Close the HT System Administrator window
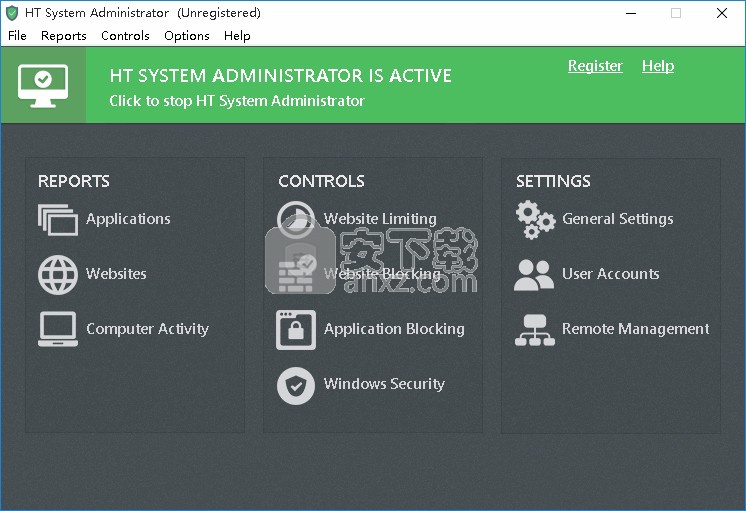This screenshot has width=746, height=511. [x=721, y=13]
